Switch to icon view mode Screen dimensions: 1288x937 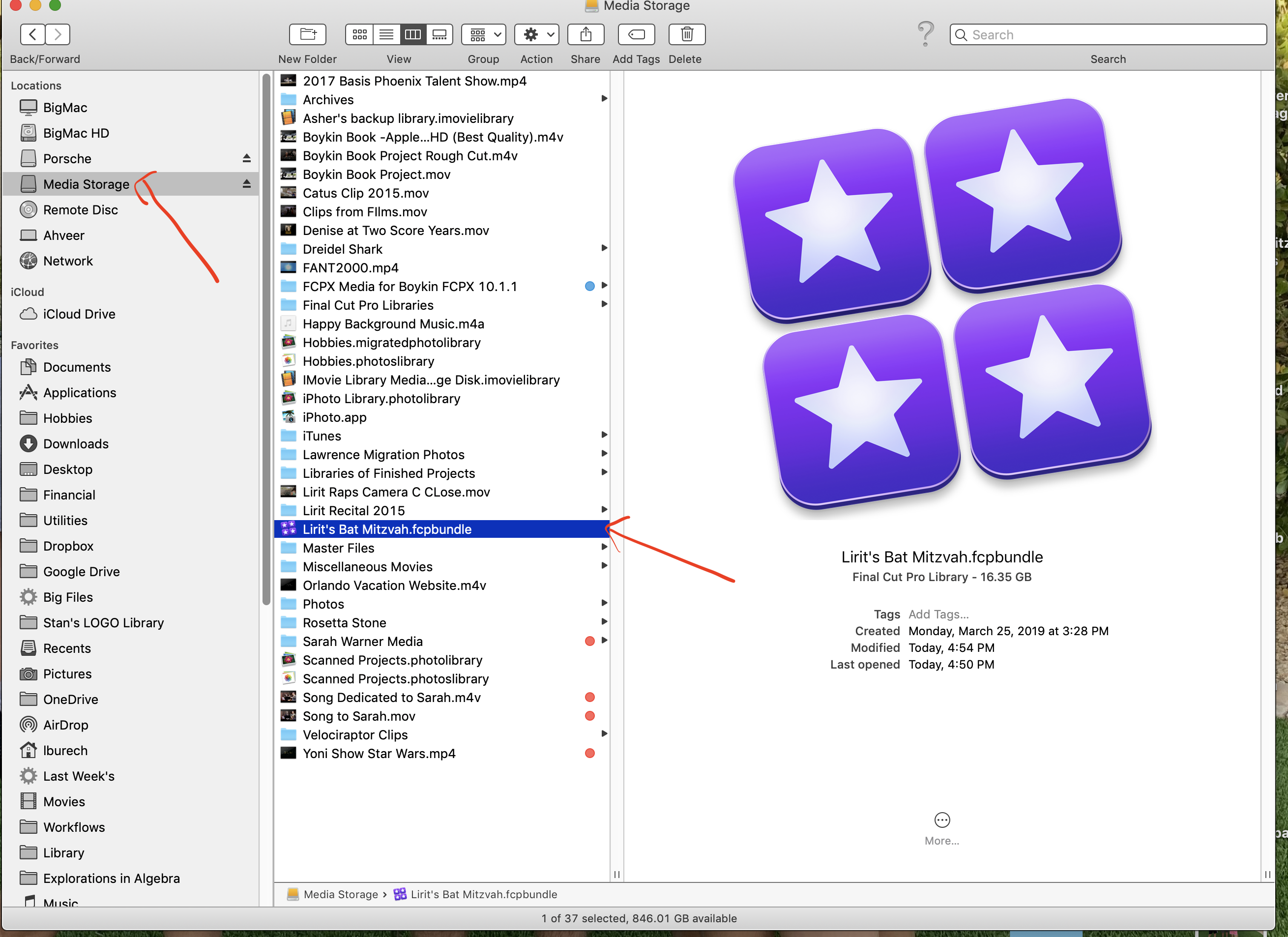click(x=359, y=34)
